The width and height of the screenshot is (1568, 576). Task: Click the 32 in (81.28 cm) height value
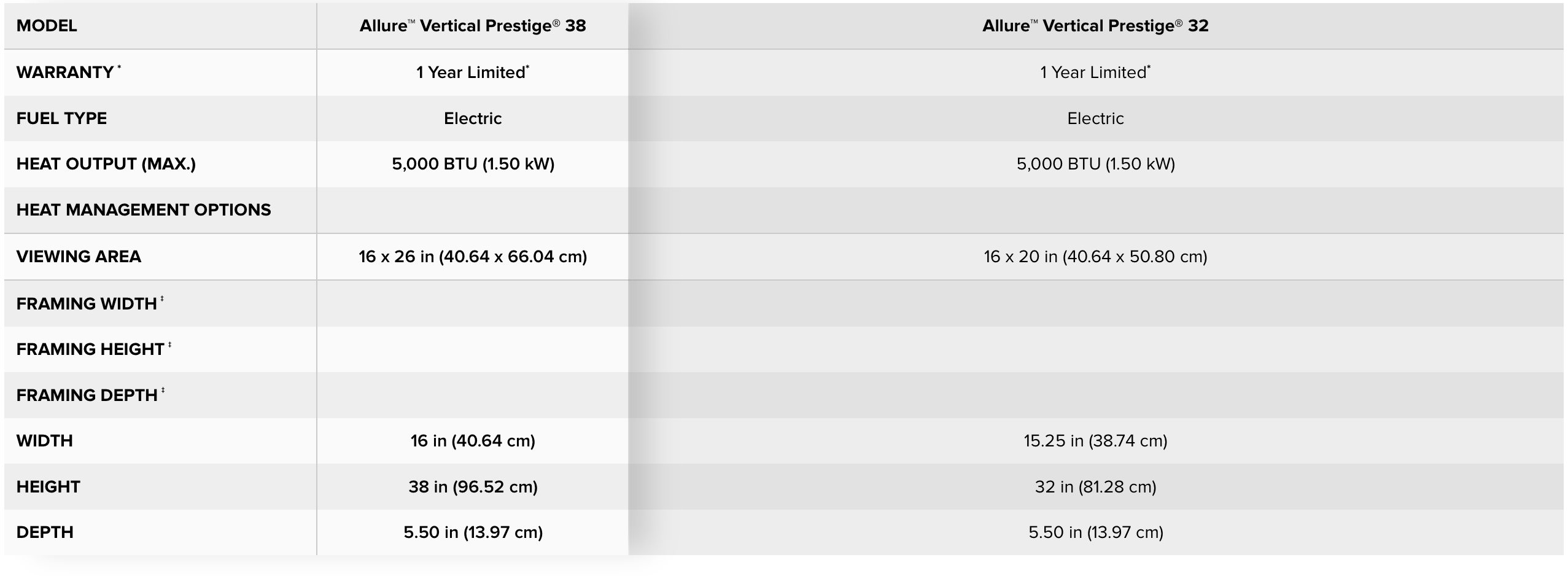pyautogui.click(x=1095, y=487)
